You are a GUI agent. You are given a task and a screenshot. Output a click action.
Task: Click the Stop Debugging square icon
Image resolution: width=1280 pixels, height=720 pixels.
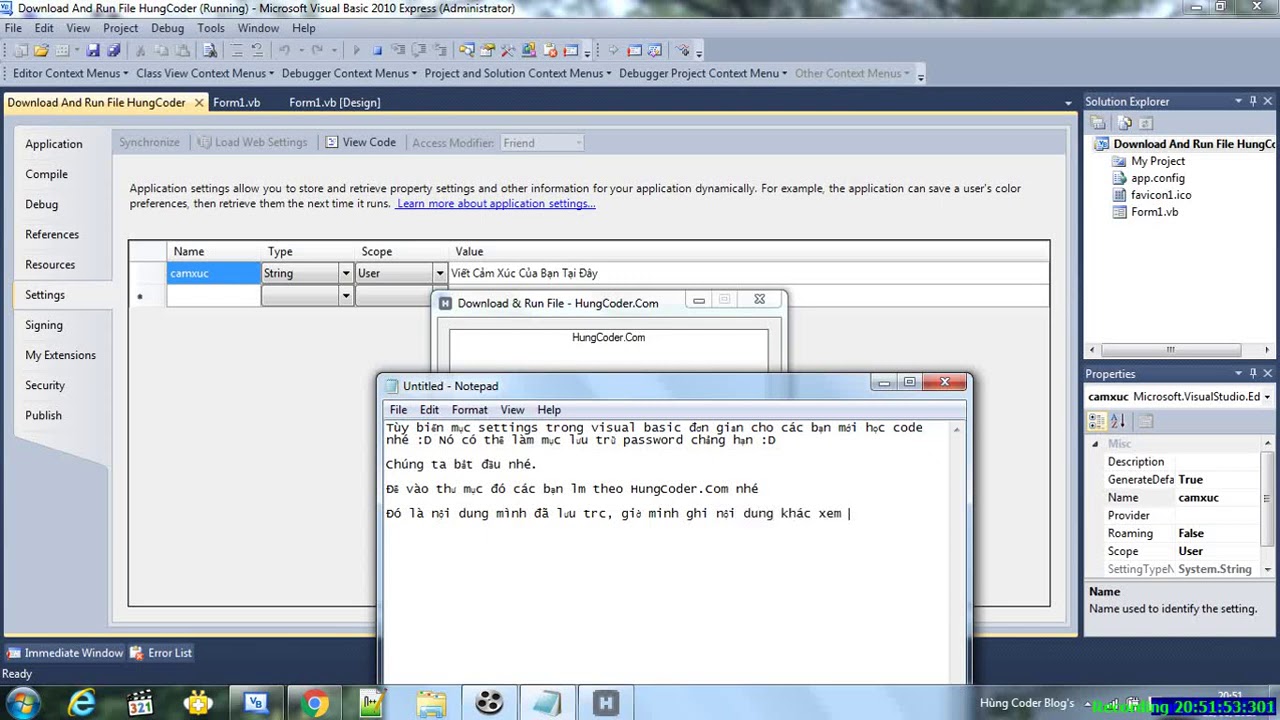377,50
